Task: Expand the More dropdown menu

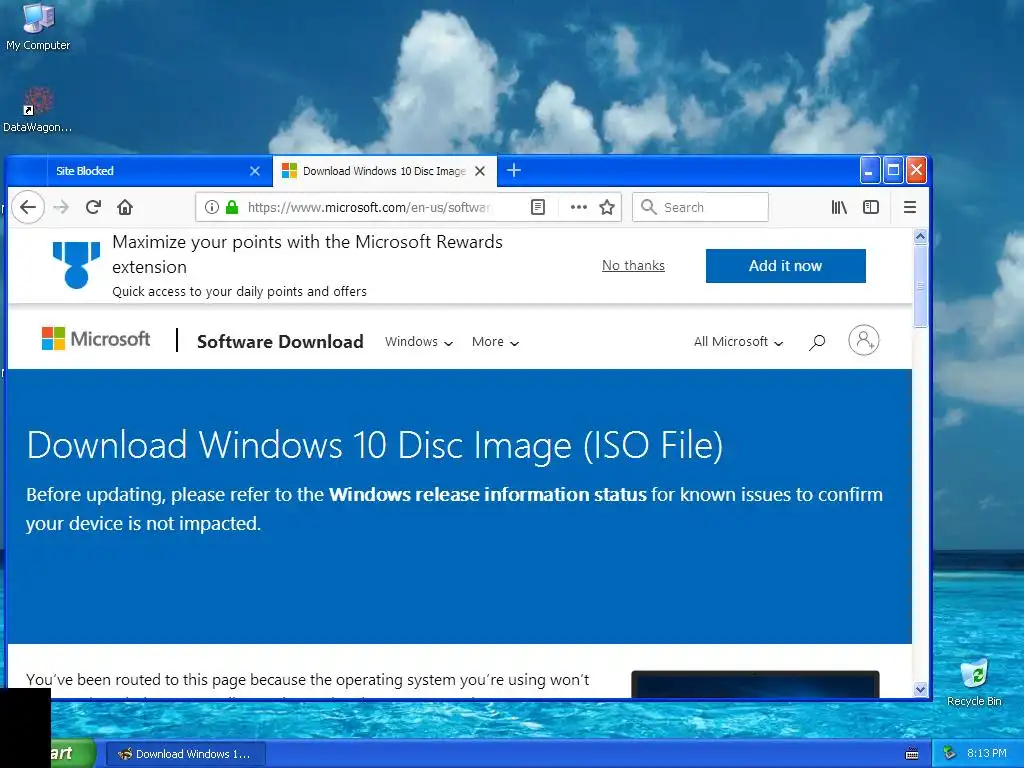Action: (496, 342)
